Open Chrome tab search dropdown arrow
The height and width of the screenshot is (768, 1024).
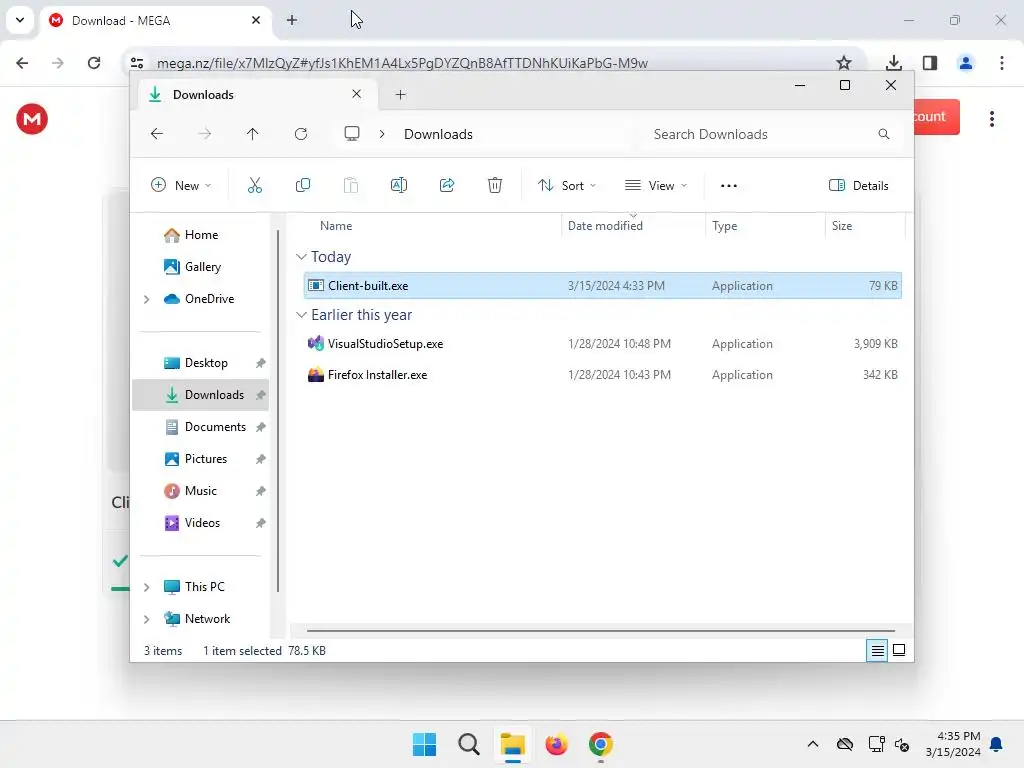point(20,20)
